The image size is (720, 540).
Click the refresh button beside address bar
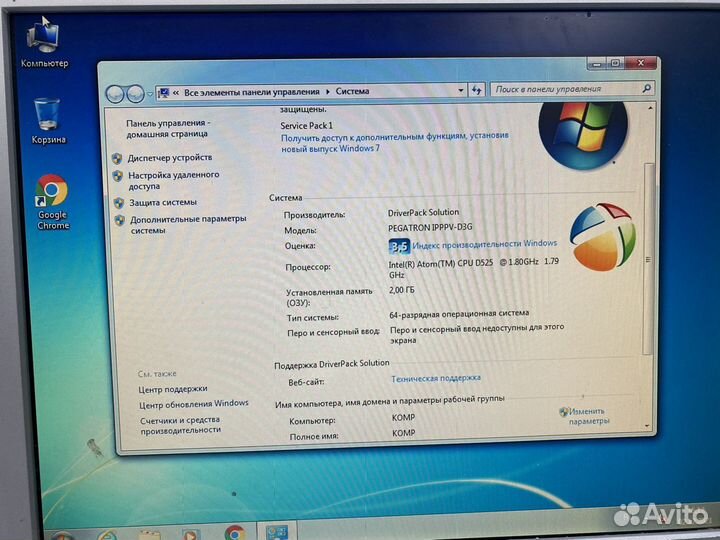[x=476, y=90]
